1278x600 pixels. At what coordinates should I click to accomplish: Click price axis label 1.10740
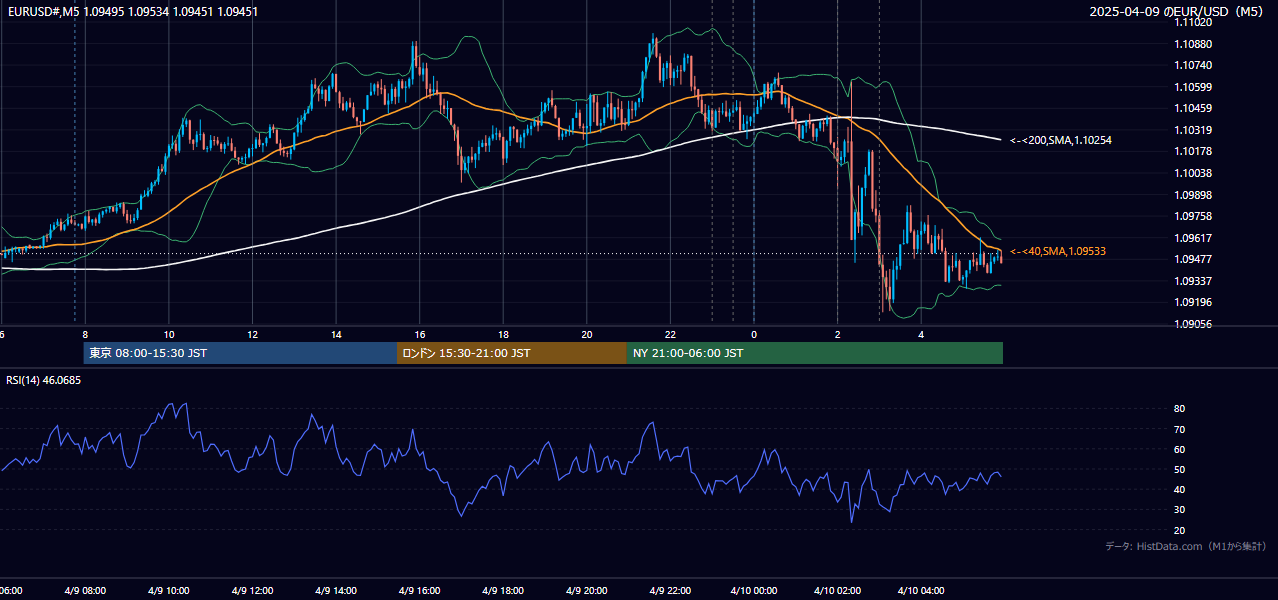click(1194, 65)
